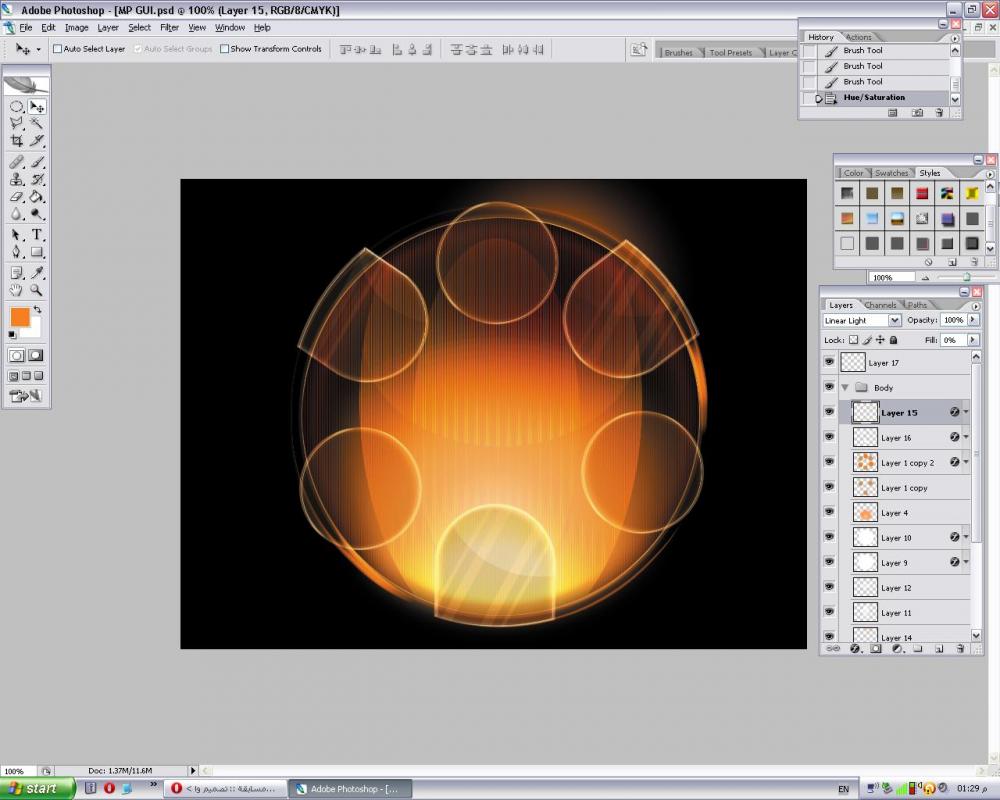Switch to the Channels tab
The width and height of the screenshot is (1000, 800).
[x=880, y=305]
